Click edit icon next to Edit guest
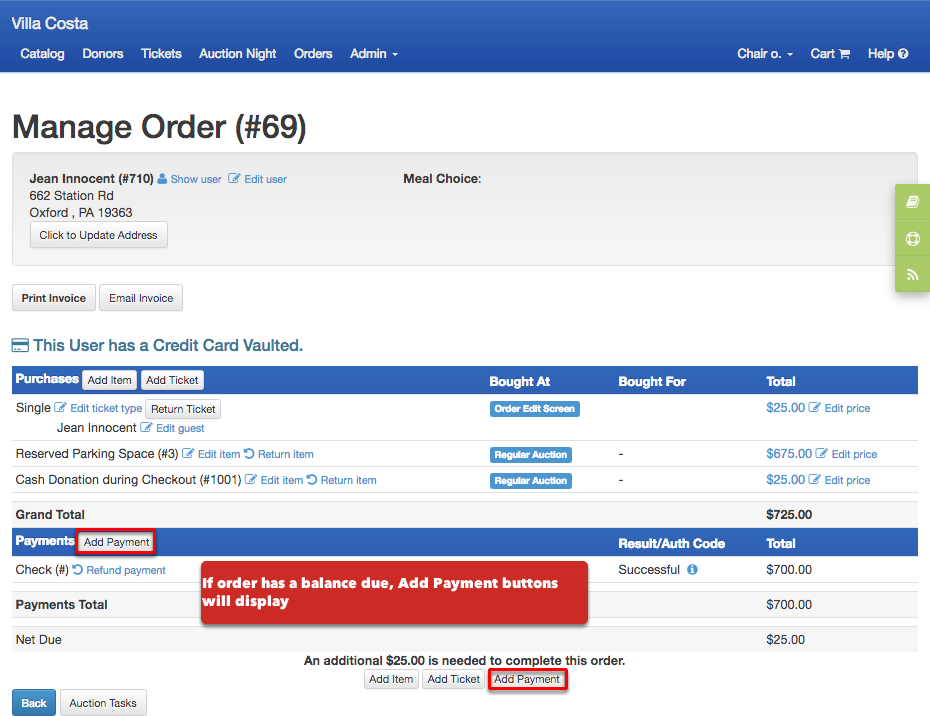The width and height of the screenshot is (930, 716). click(x=146, y=428)
